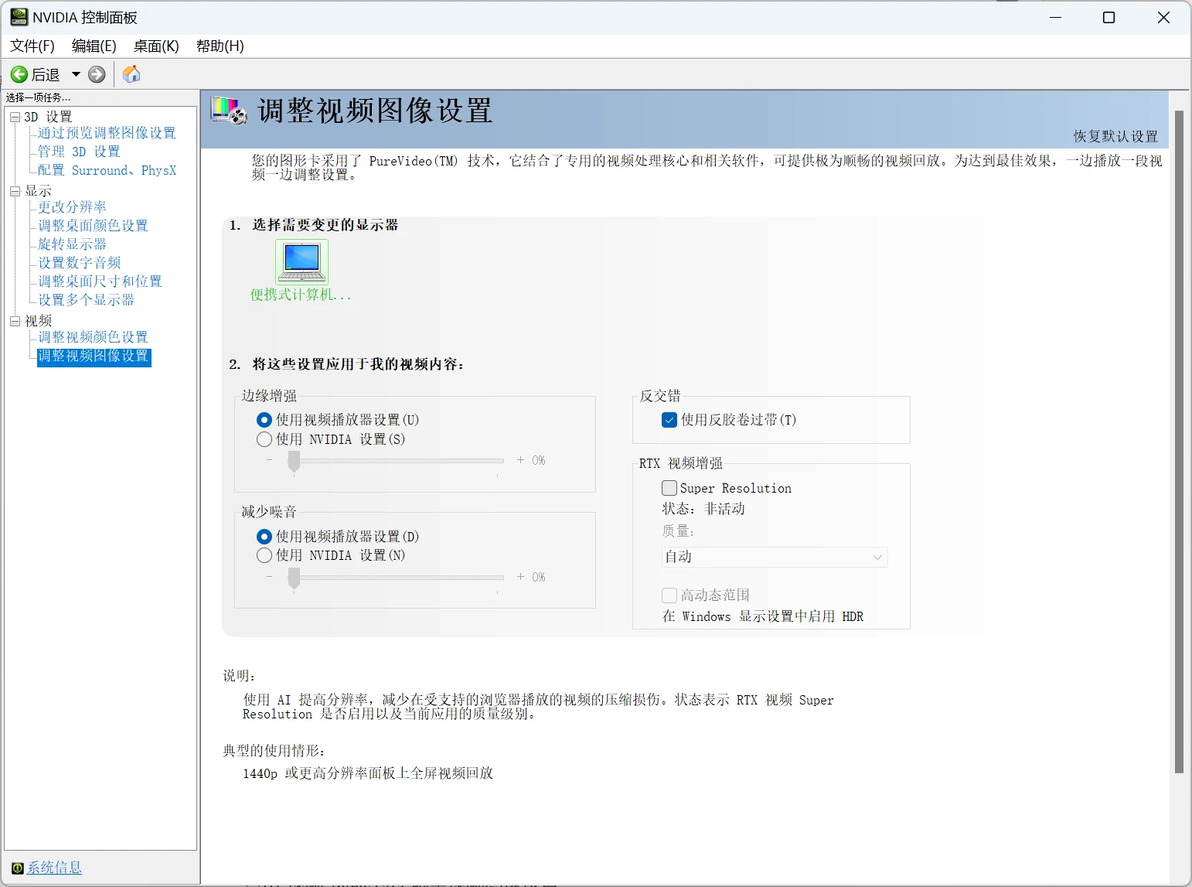The image size is (1192, 887).
Task: Open the 桌面(K) menu
Action: (x=156, y=46)
